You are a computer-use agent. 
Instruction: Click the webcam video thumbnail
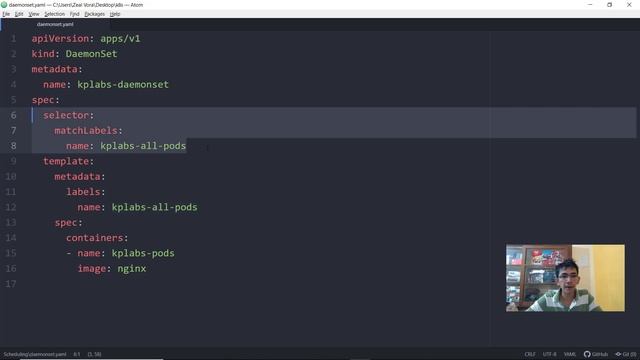(x=565, y=278)
